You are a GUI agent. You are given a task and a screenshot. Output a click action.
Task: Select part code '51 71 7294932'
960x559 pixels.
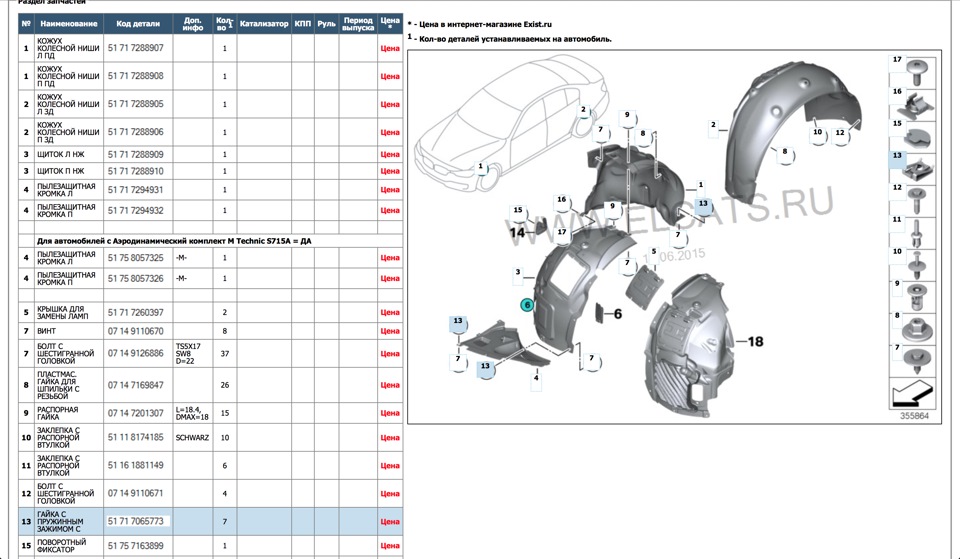pos(136,211)
